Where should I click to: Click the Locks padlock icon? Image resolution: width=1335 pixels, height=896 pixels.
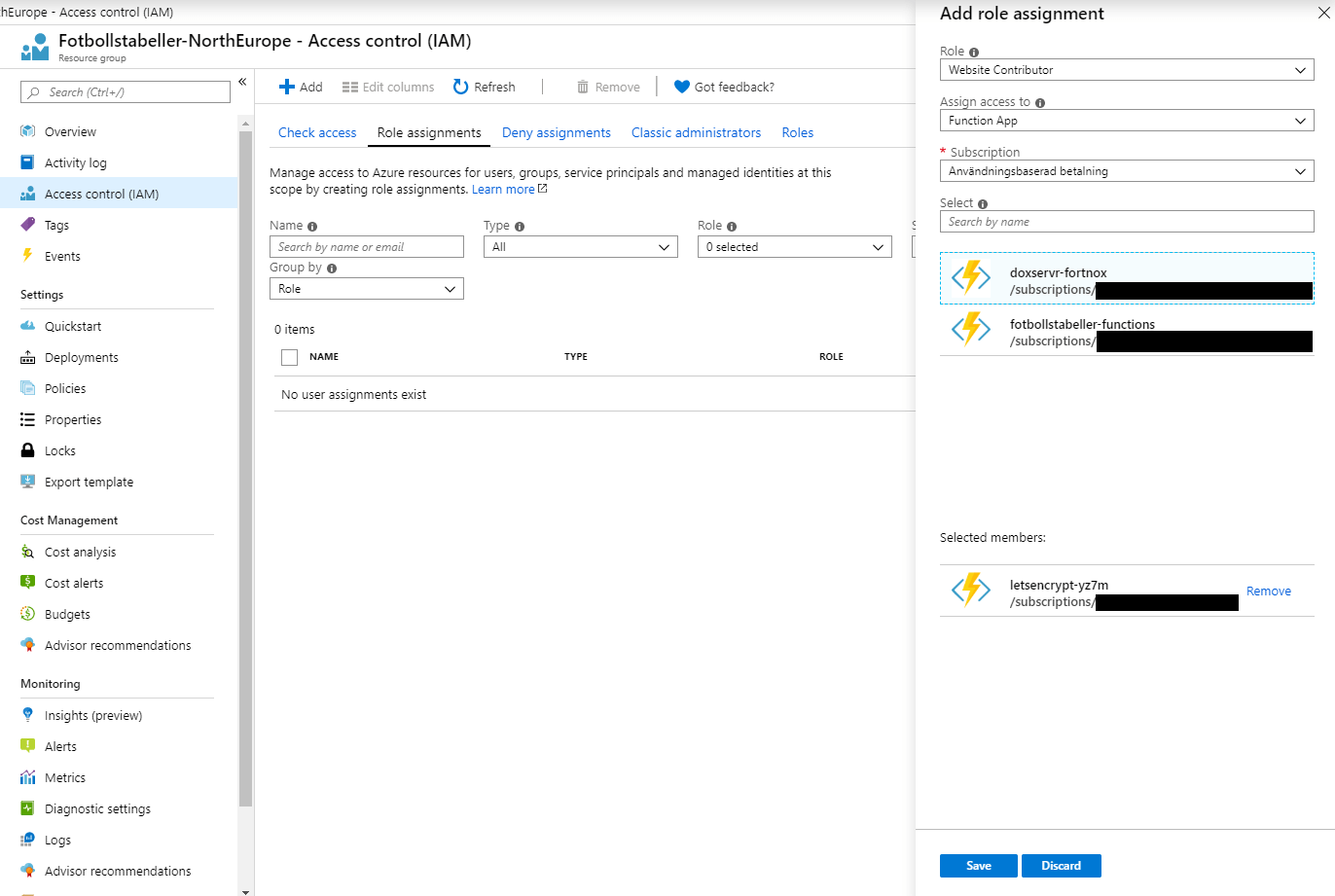click(28, 450)
